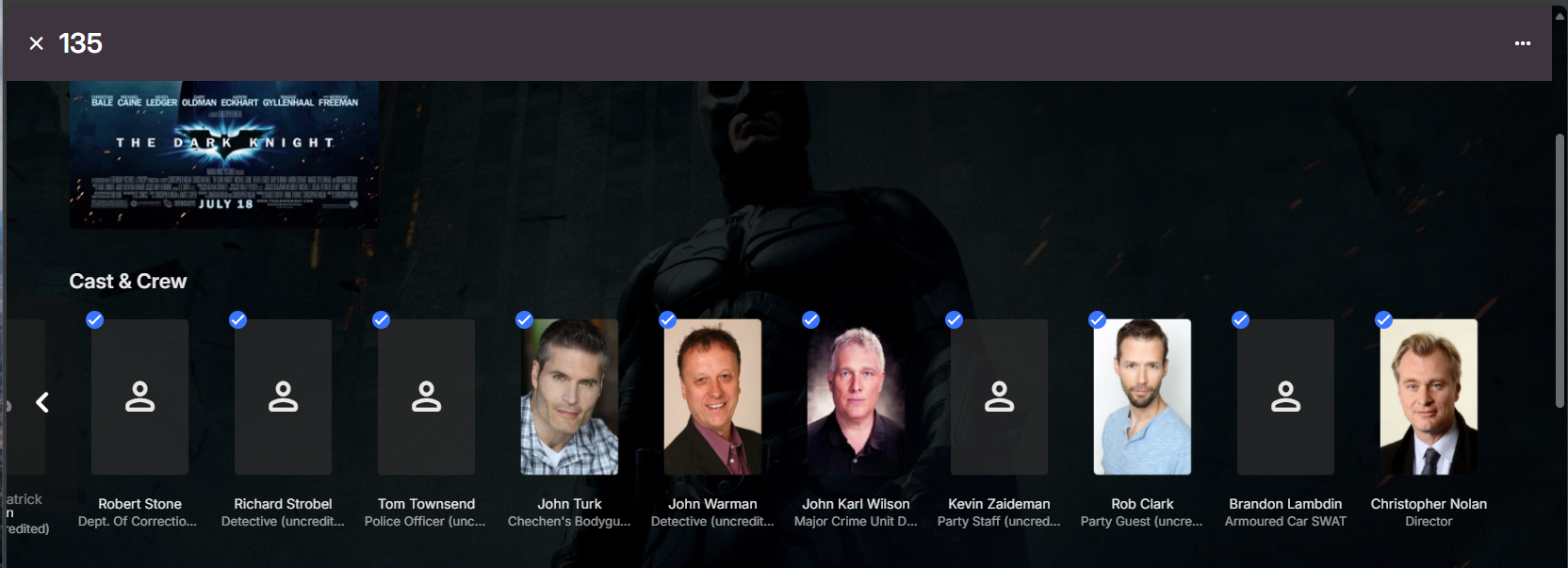Select Rob Clark's profile picture
This screenshot has width=1568, height=568.
pos(1142,397)
